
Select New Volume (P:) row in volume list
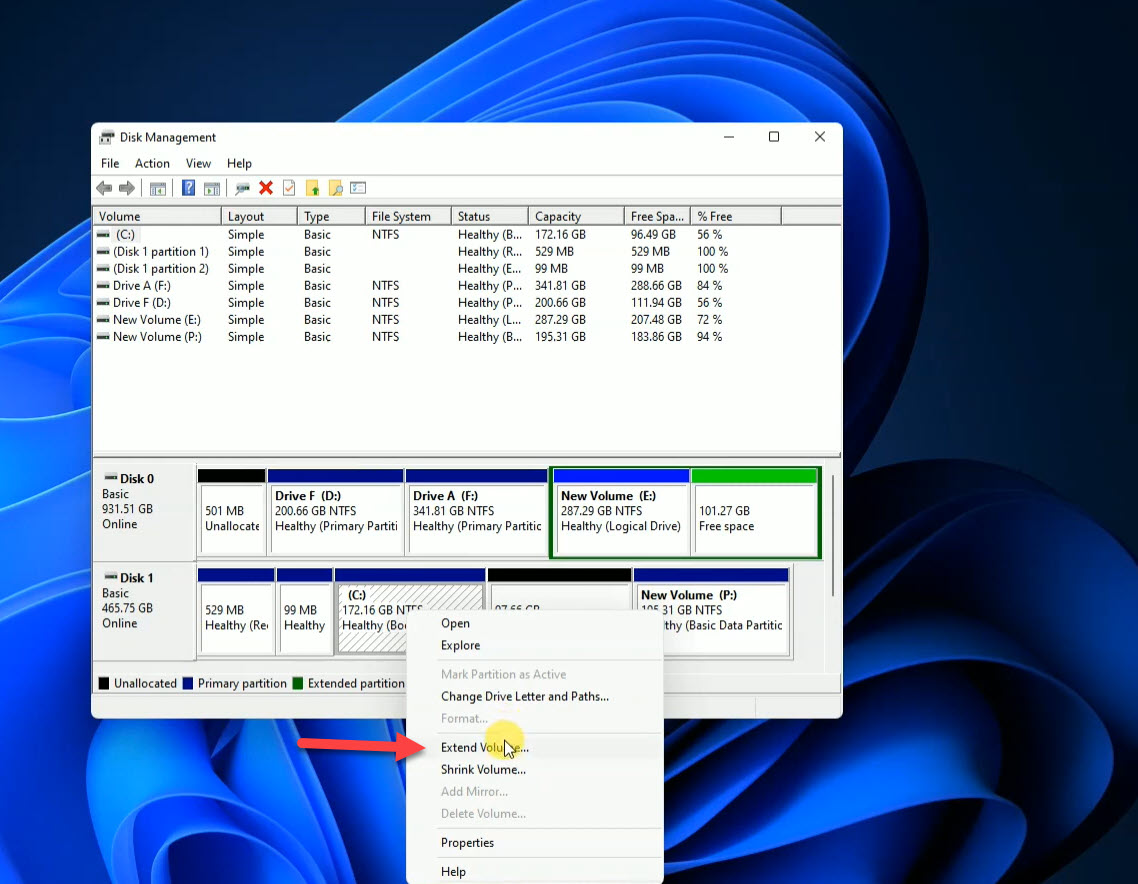[157, 337]
